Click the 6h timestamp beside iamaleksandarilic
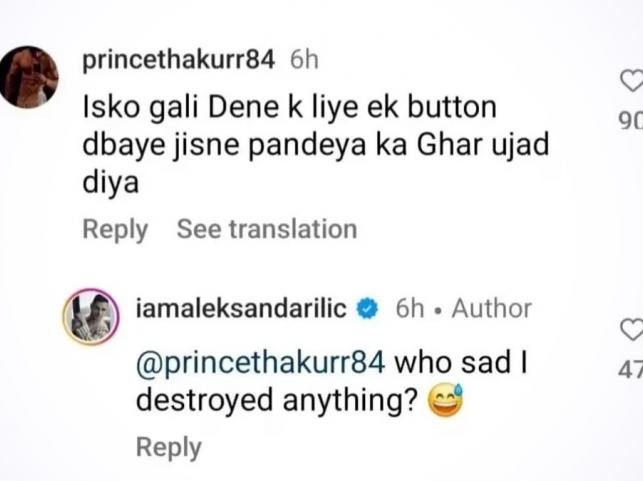The image size is (643, 481). click(x=411, y=308)
